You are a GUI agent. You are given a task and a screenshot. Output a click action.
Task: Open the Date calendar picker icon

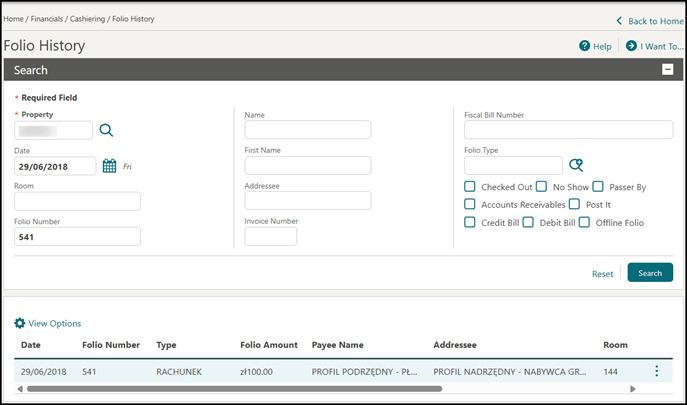point(110,166)
